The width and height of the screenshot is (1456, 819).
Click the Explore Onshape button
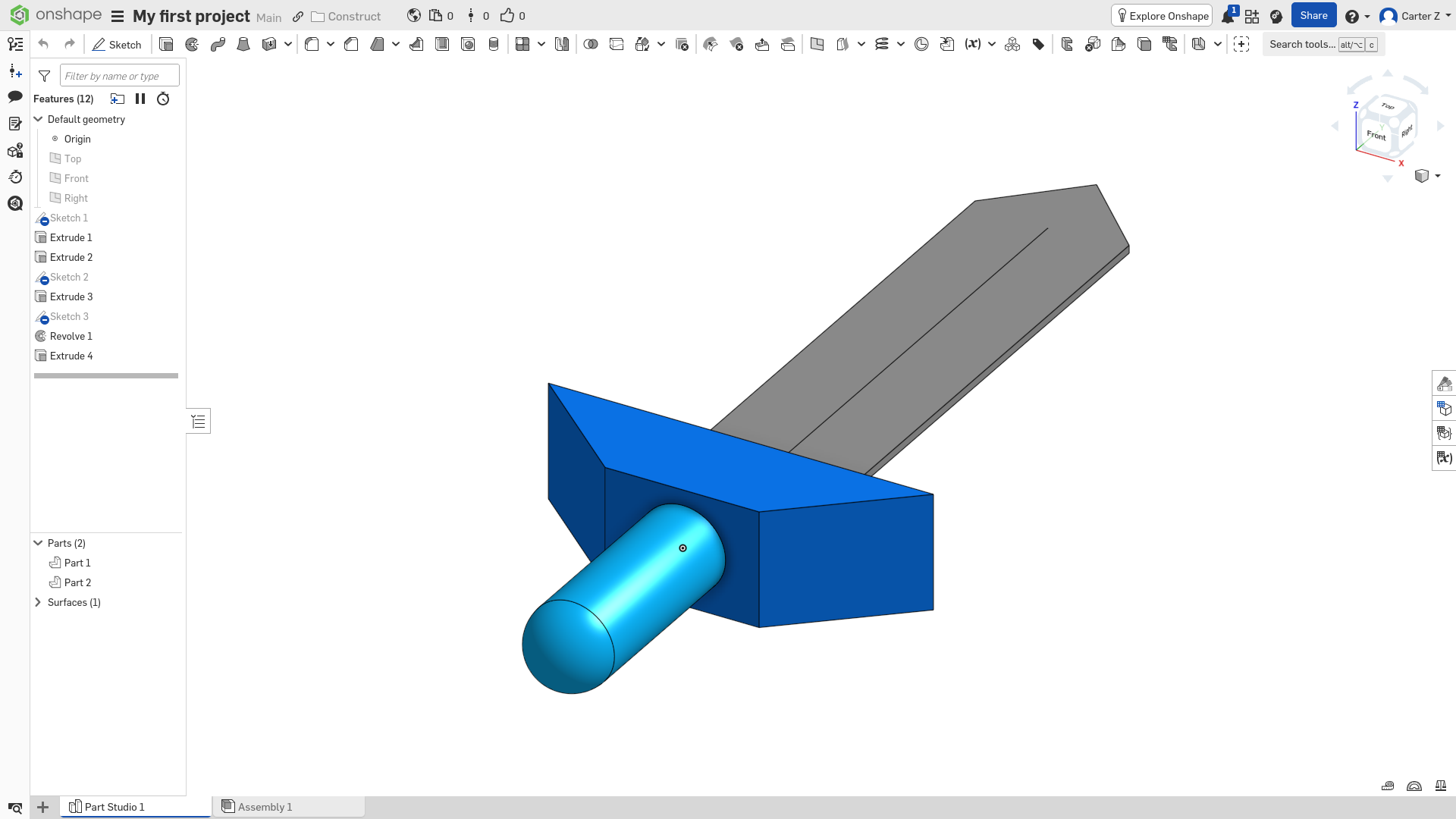point(1162,16)
